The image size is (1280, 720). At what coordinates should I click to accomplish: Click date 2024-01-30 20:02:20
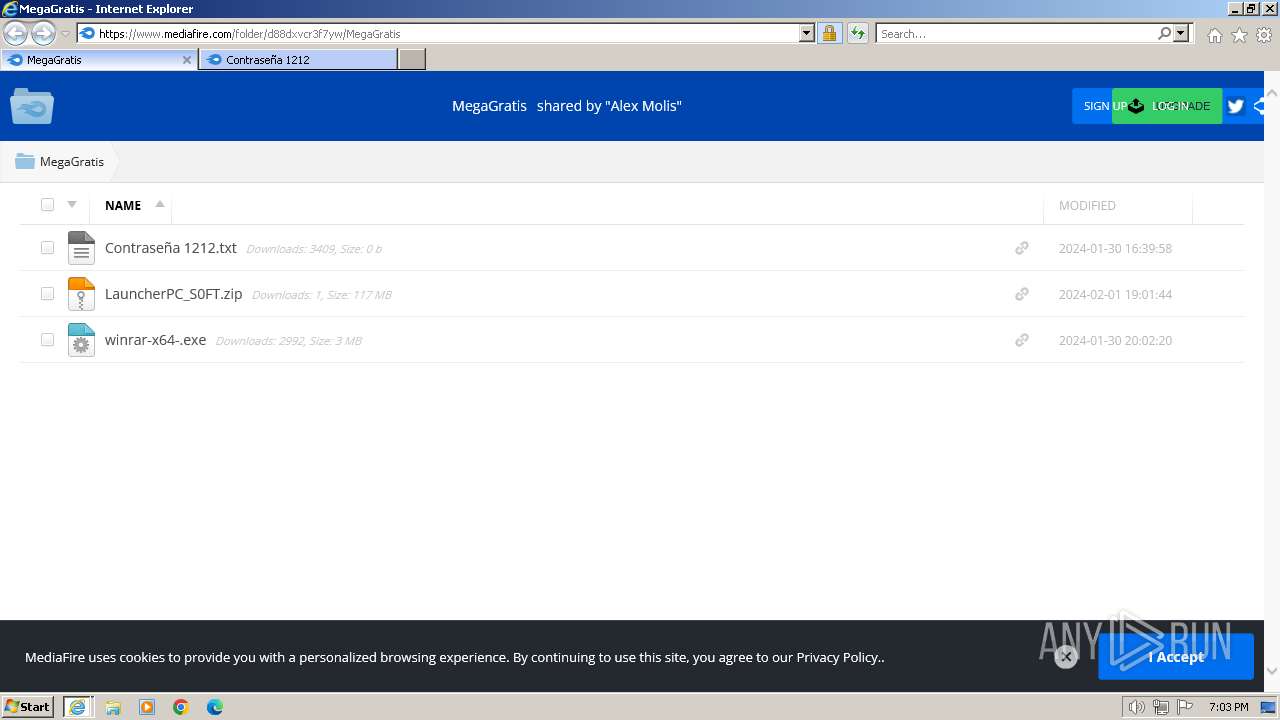click(1115, 340)
